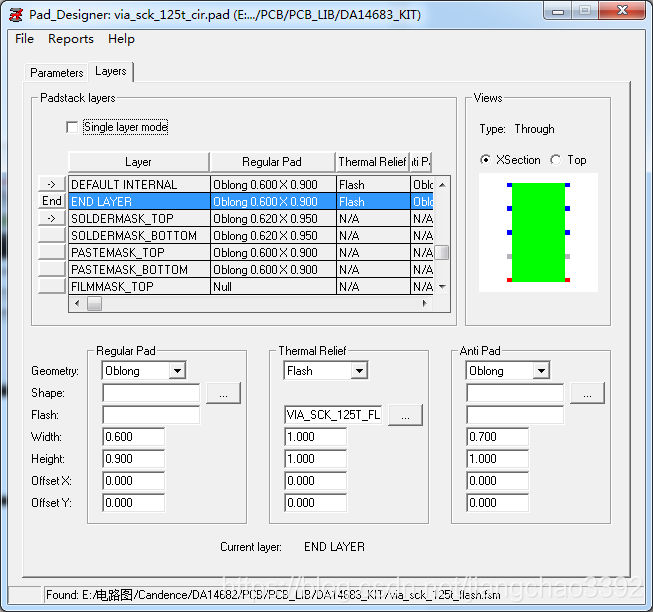Viewport: 653px width, 612px height.
Task: Select the Top view radio button
Action: [556, 160]
